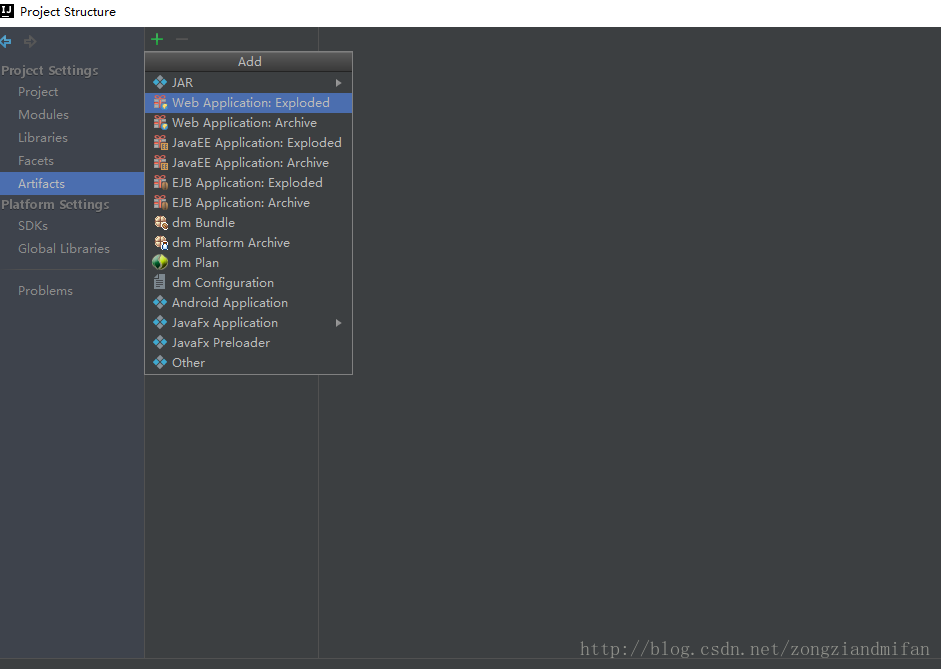This screenshot has height=669, width=941.
Task: Click the Android Application diamond icon
Action: (x=160, y=302)
